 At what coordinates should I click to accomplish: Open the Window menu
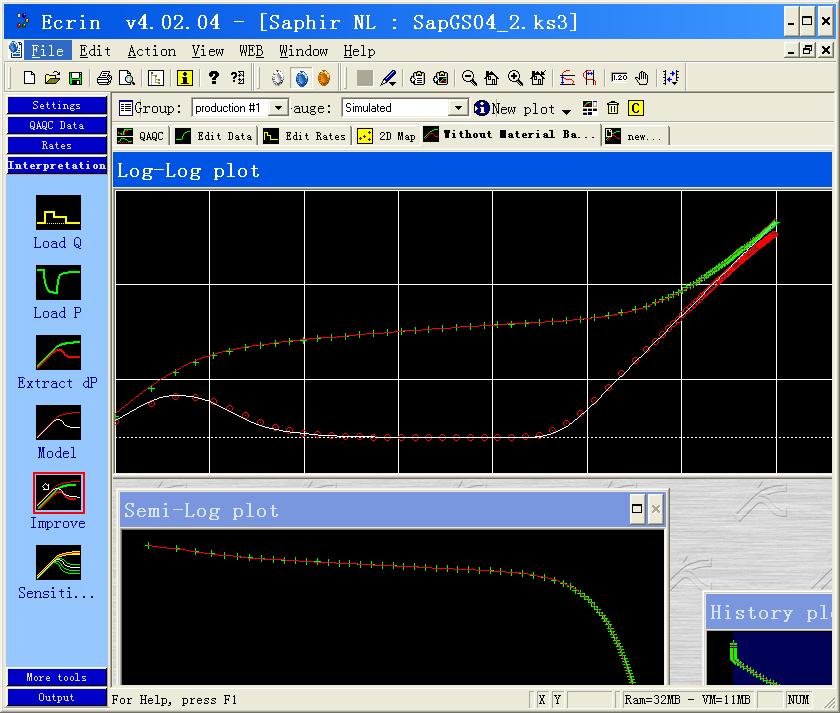click(x=303, y=51)
